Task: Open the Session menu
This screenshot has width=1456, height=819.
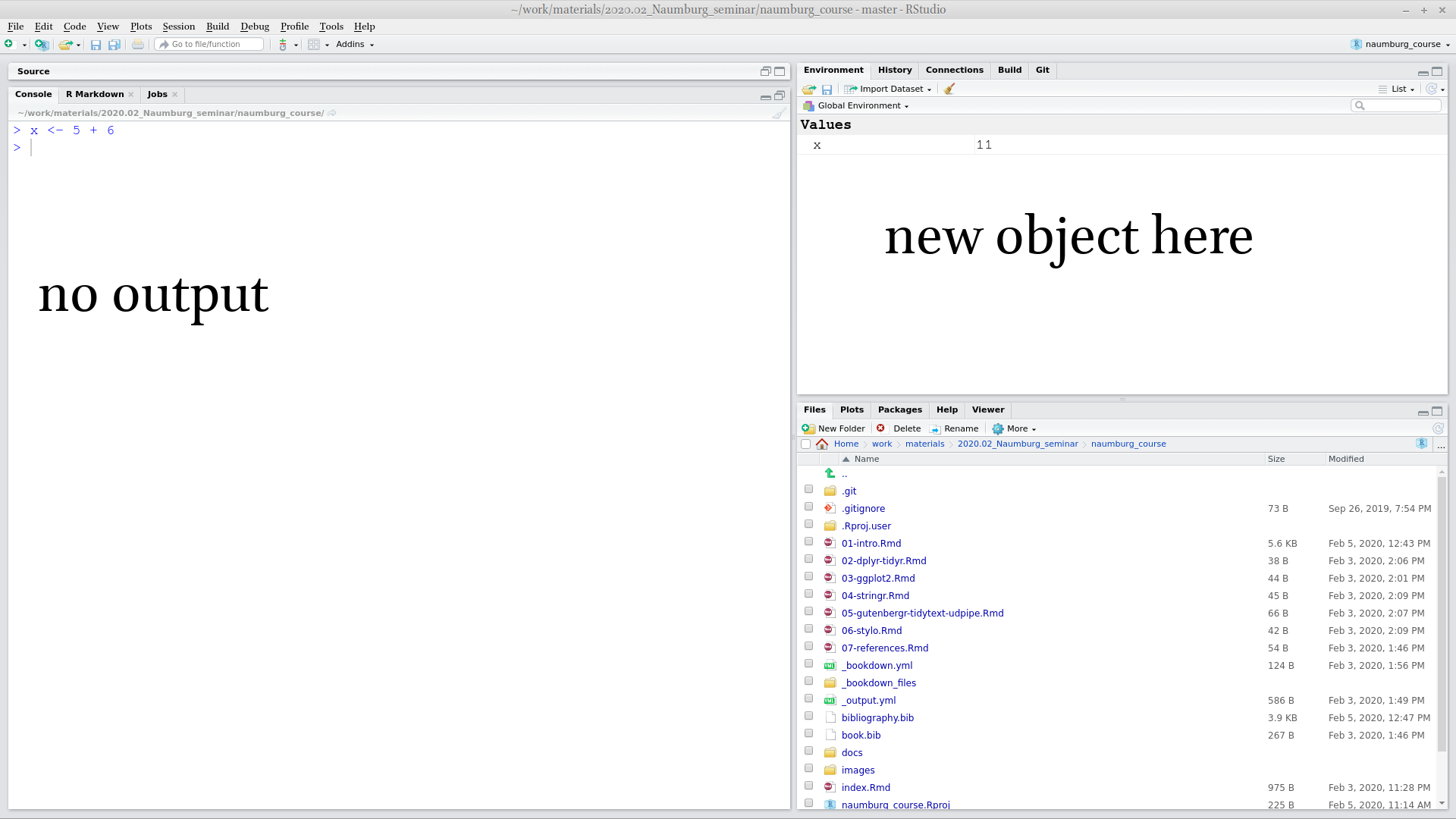Action: pyautogui.click(x=179, y=27)
